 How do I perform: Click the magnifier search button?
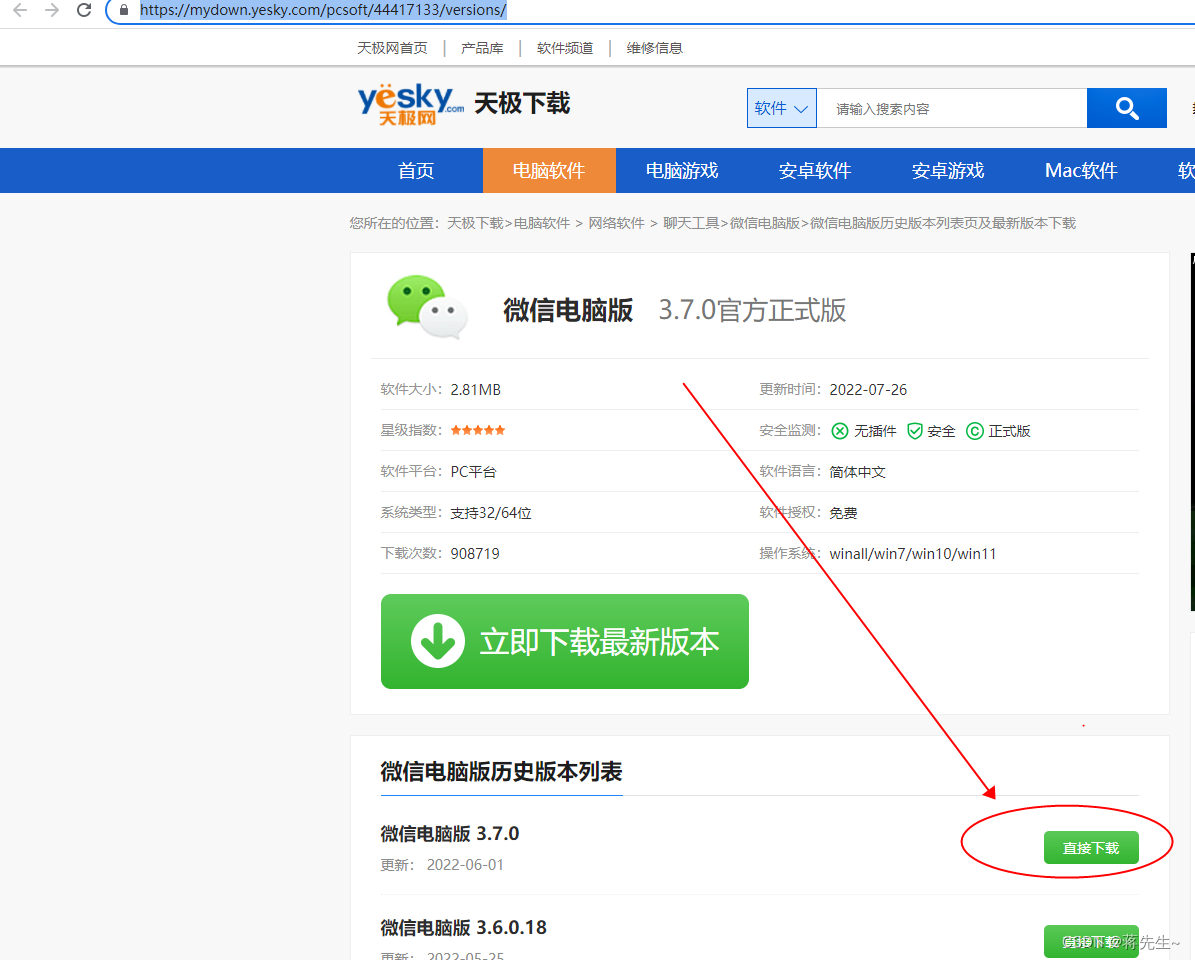pyautogui.click(x=1126, y=108)
